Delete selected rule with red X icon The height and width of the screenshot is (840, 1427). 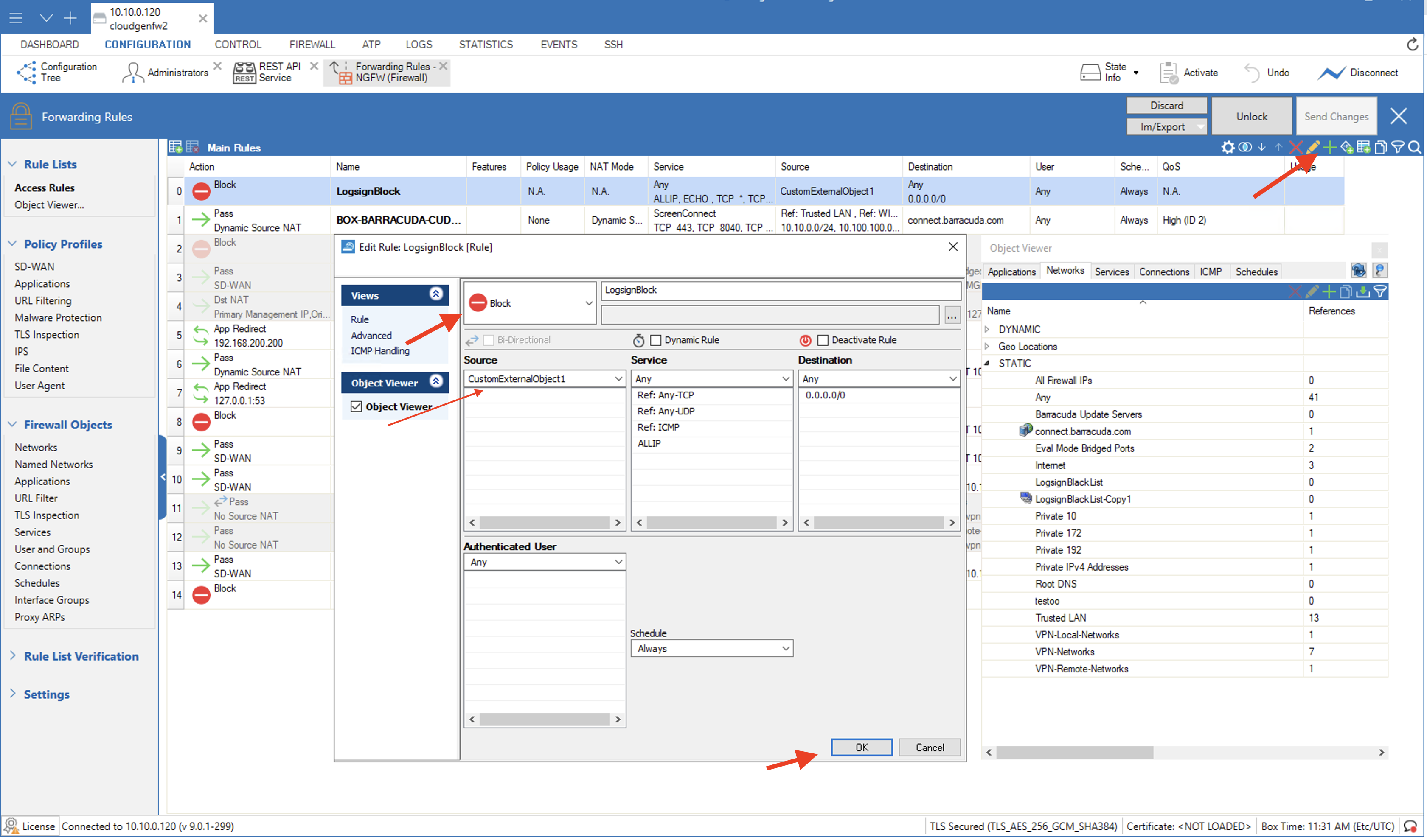(x=1295, y=148)
